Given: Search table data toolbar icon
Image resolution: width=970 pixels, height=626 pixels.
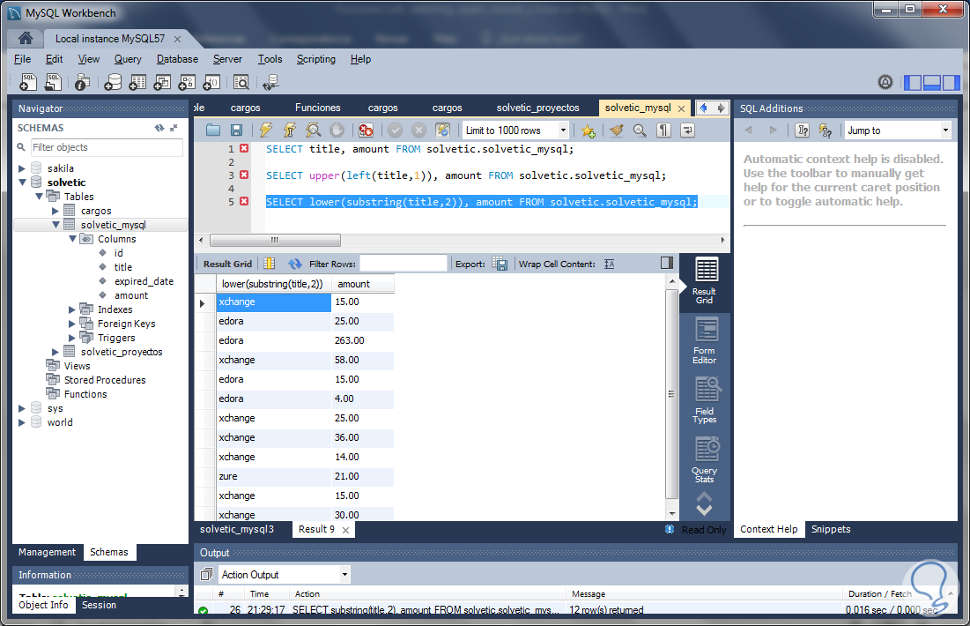Looking at the screenshot, I should click(x=241, y=82).
